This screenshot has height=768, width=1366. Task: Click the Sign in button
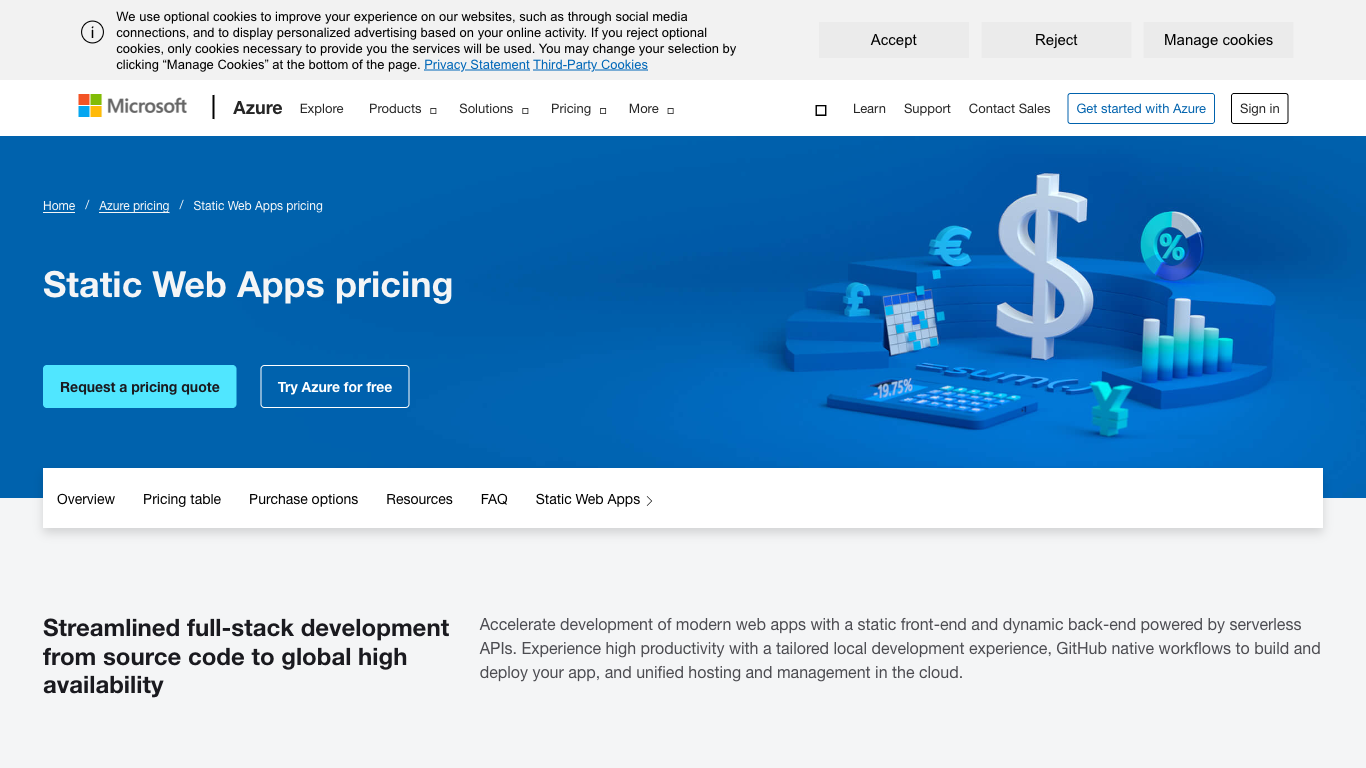[1259, 108]
